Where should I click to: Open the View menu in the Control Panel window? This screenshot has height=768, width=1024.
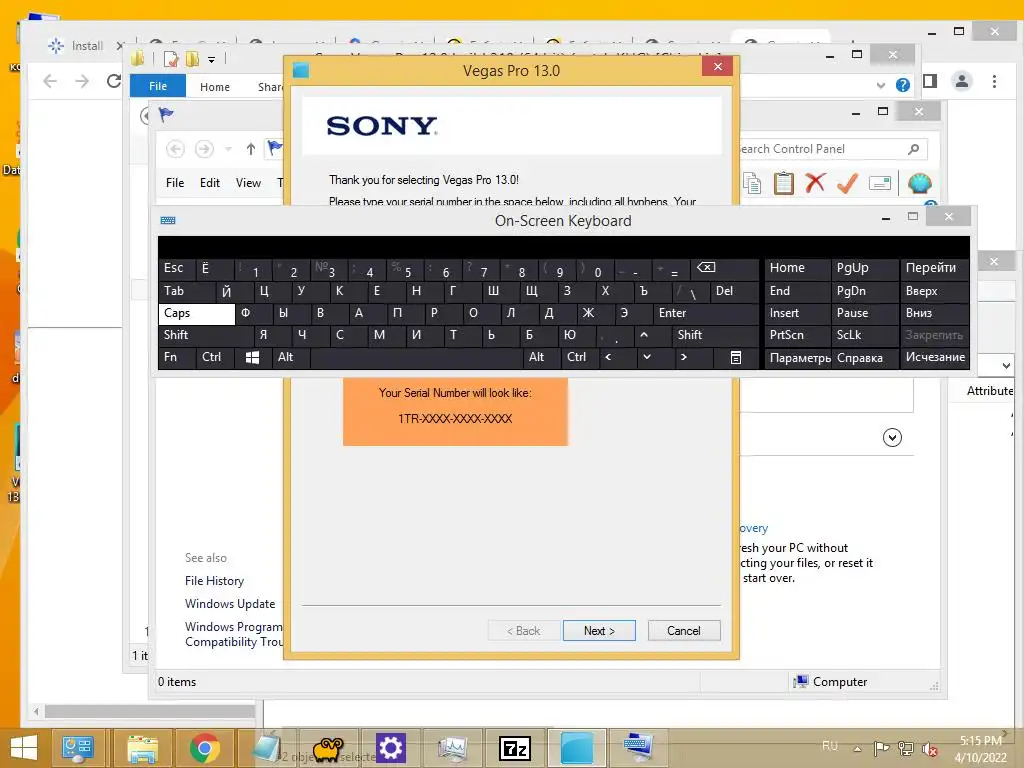click(248, 184)
